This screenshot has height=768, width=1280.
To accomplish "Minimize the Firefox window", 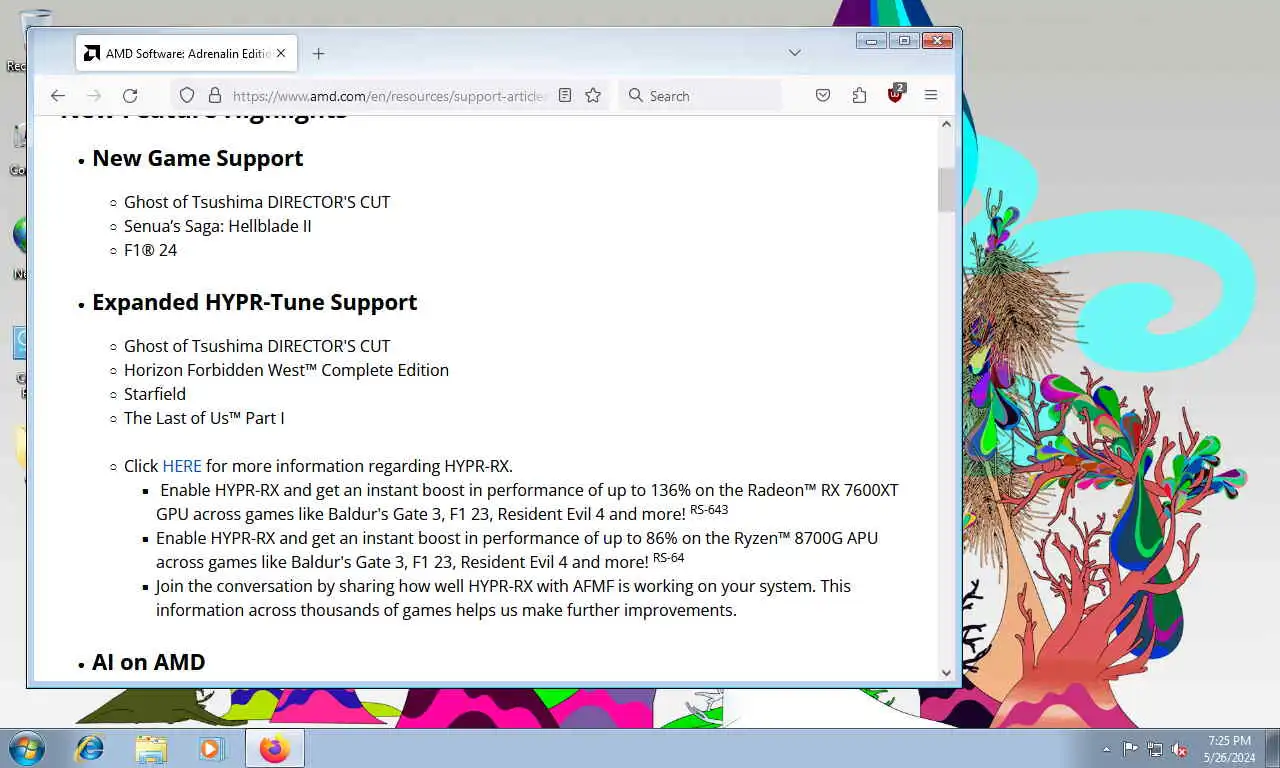I will 870,41.
